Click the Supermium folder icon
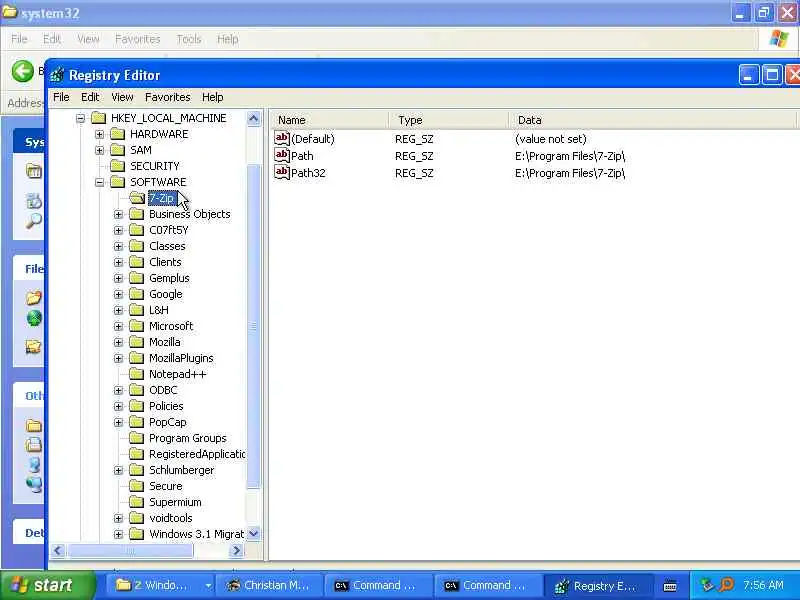This screenshot has height=600, width=800. pos(136,502)
